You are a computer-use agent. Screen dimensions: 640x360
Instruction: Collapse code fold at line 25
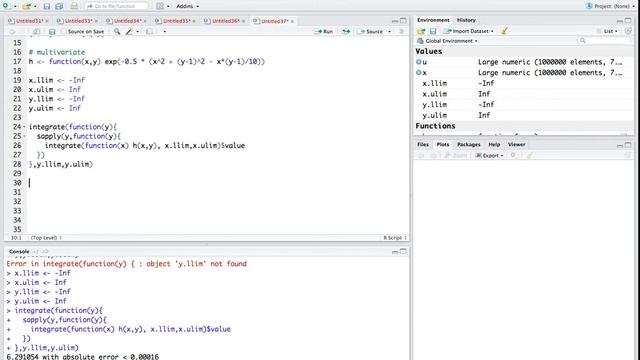(x=24, y=136)
